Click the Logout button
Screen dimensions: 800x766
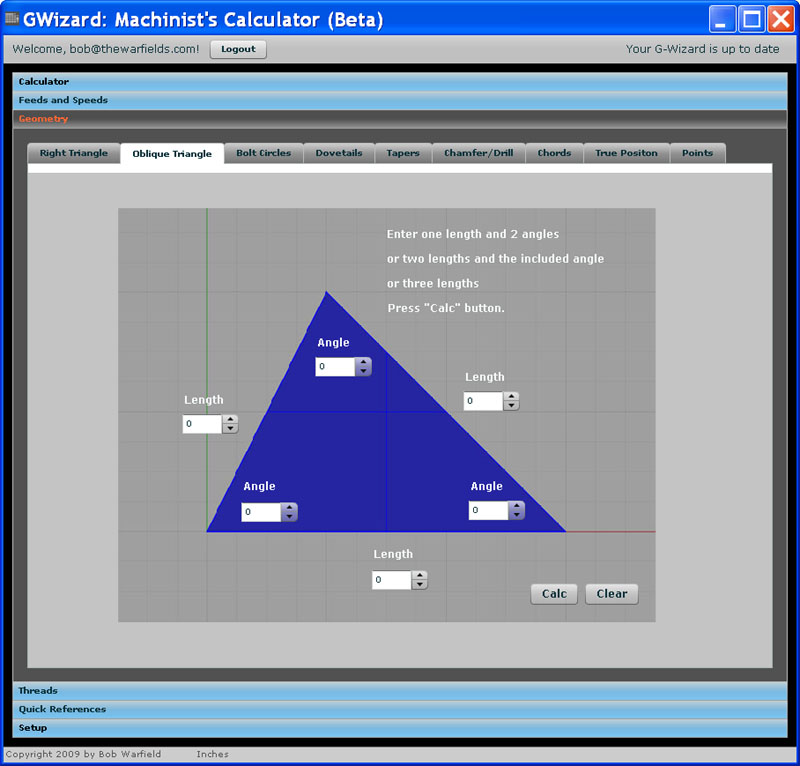[x=238, y=49]
